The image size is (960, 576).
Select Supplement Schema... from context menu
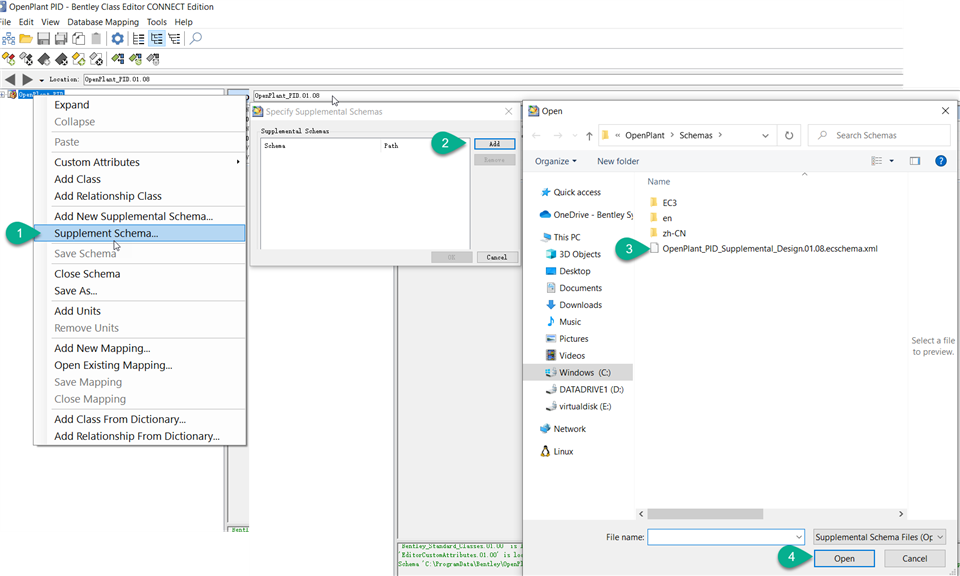tap(106, 233)
